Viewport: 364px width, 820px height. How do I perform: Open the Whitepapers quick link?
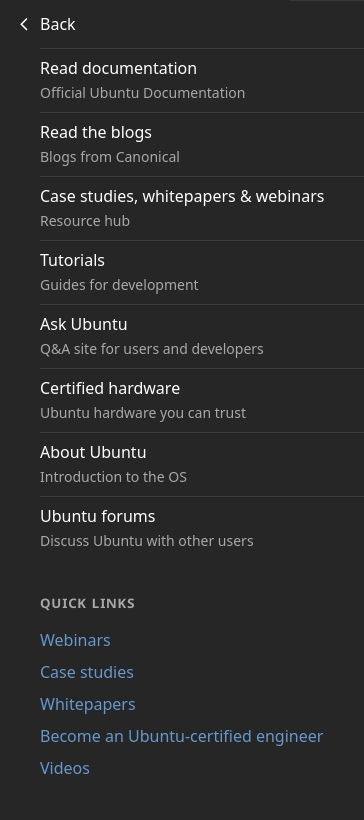[x=88, y=704]
